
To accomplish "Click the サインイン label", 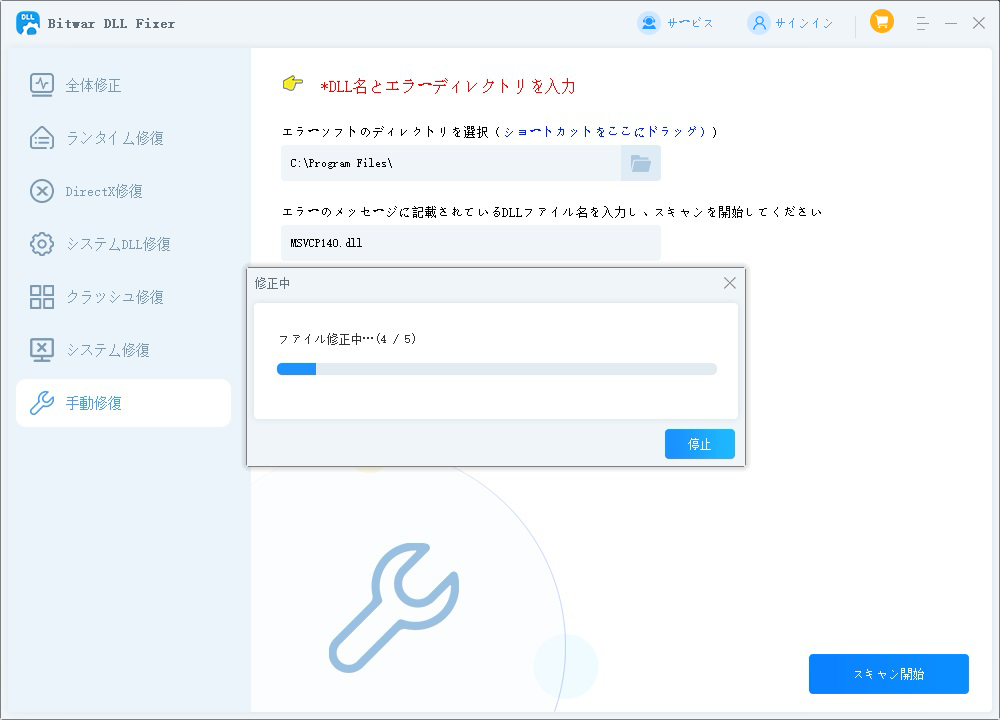I will point(804,24).
